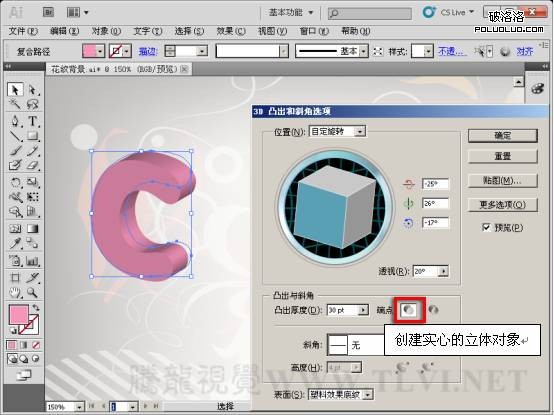Click the 更多选项 (More Options) button

(x=502, y=205)
